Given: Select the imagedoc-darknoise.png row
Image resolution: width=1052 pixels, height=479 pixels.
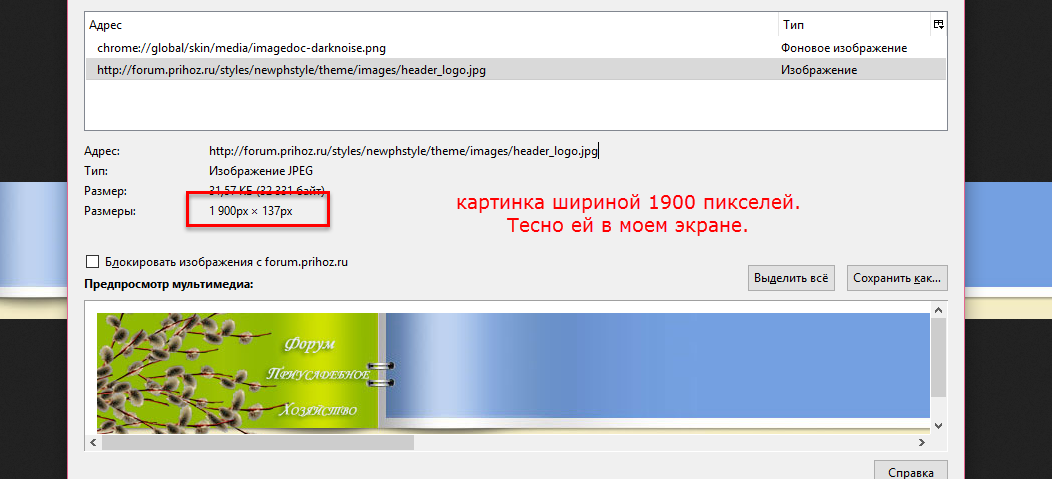Looking at the screenshot, I should pyautogui.click(x=240, y=47).
